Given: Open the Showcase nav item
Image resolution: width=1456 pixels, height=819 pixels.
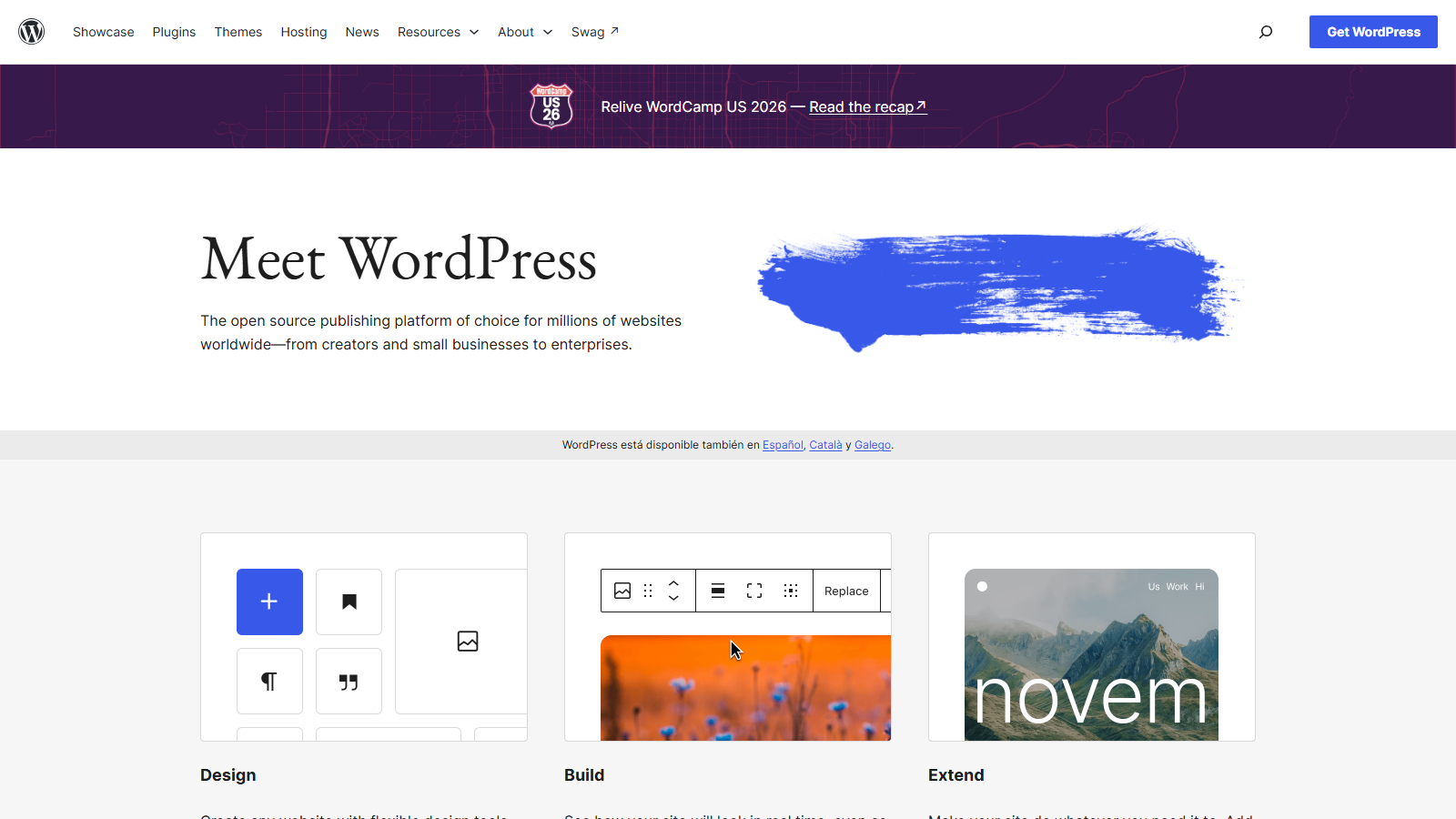Looking at the screenshot, I should point(104,32).
